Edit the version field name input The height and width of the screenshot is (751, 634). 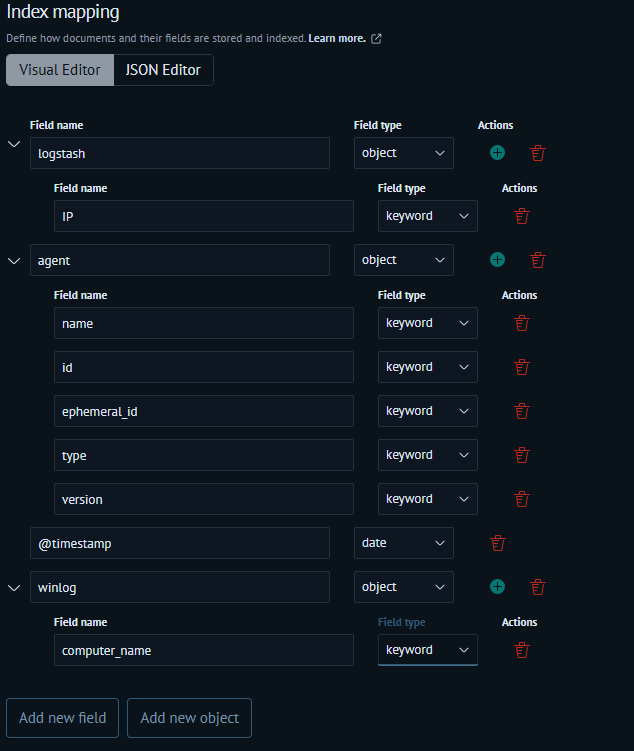[204, 499]
